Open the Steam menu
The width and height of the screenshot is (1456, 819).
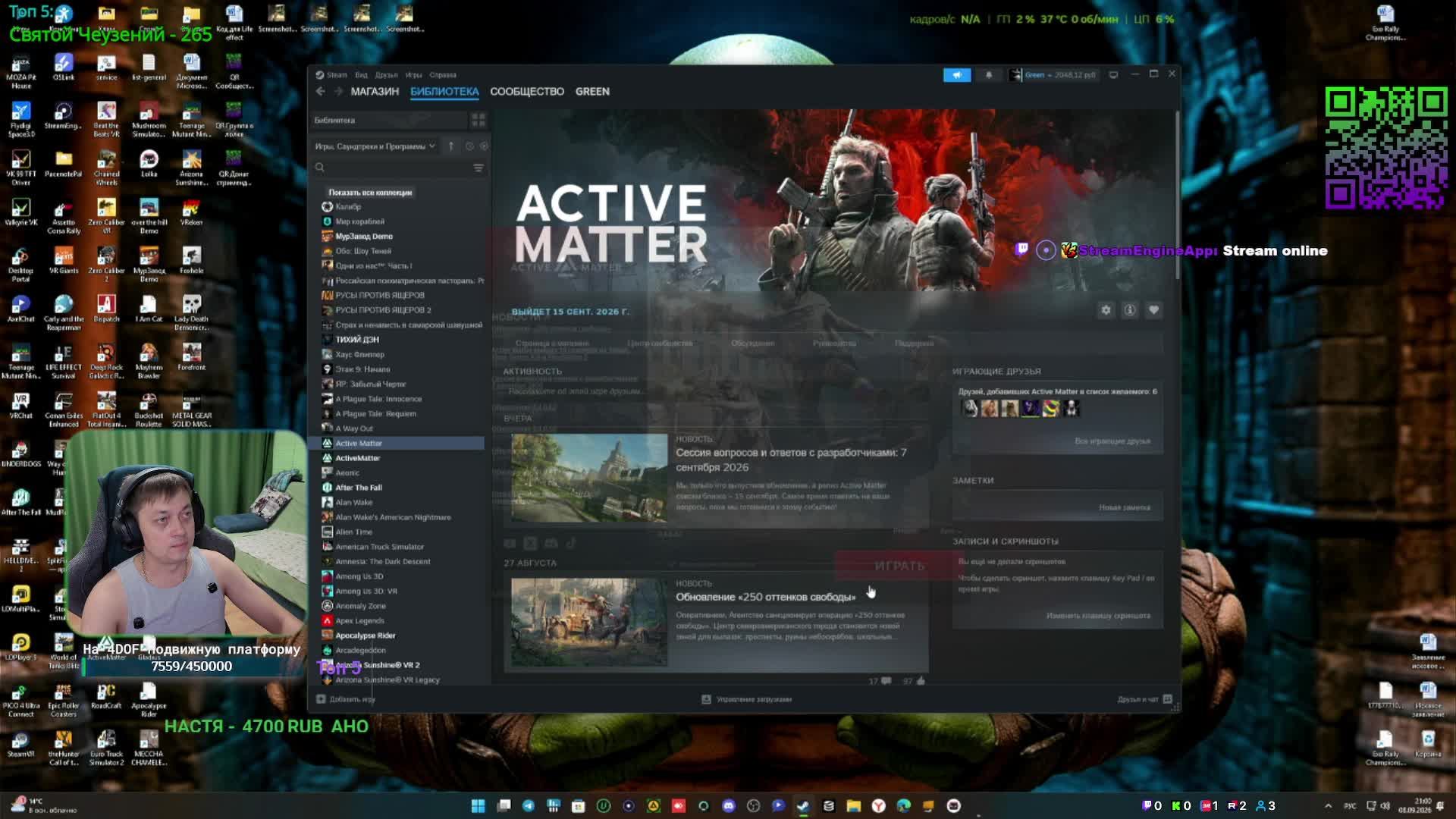point(331,75)
